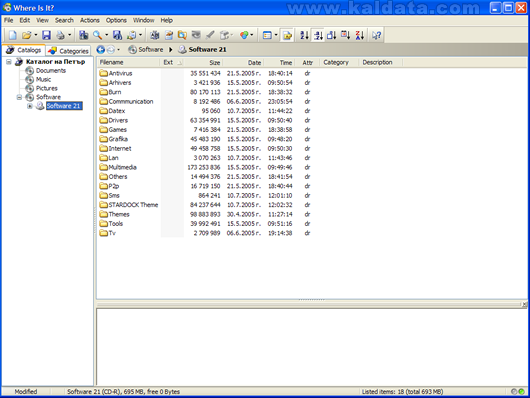
Task: Open the categories icon dropdown arrow
Action: pyautogui.click(x=252, y=35)
